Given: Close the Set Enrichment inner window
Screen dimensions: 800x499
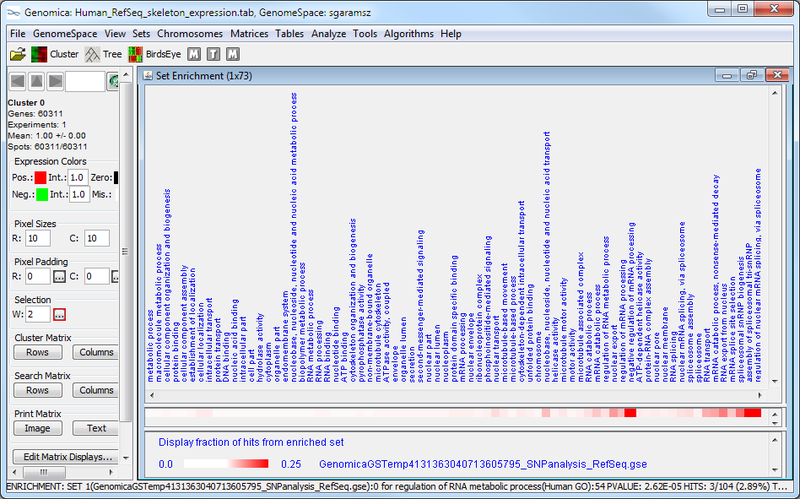Looking at the screenshot, I should (x=777, y=76).
